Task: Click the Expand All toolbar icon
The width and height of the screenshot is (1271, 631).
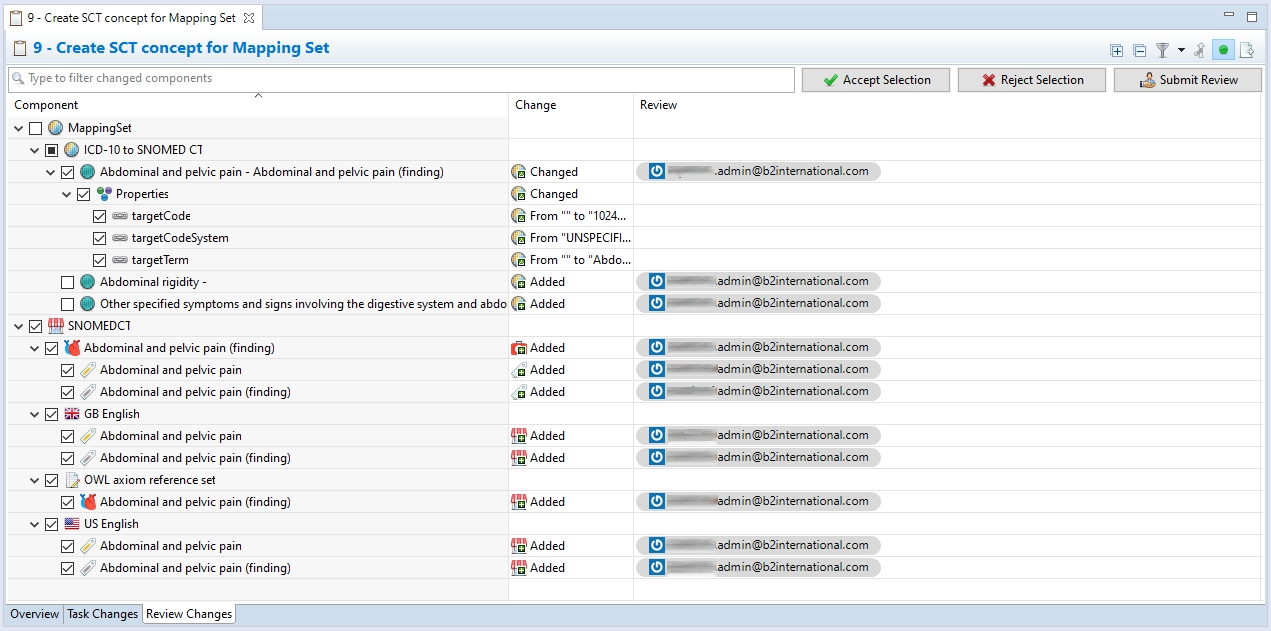Action: click(1117, 50)
